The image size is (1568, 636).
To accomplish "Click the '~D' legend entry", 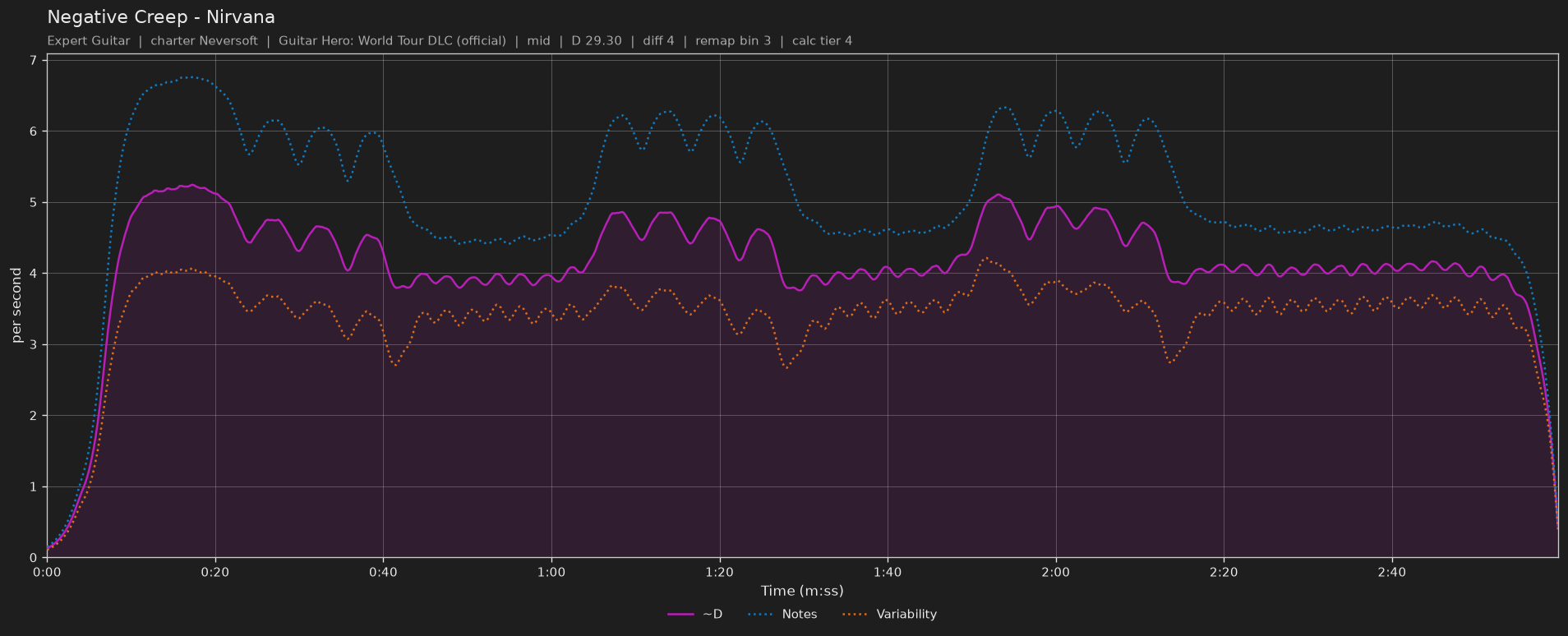I will coord(695,615).
